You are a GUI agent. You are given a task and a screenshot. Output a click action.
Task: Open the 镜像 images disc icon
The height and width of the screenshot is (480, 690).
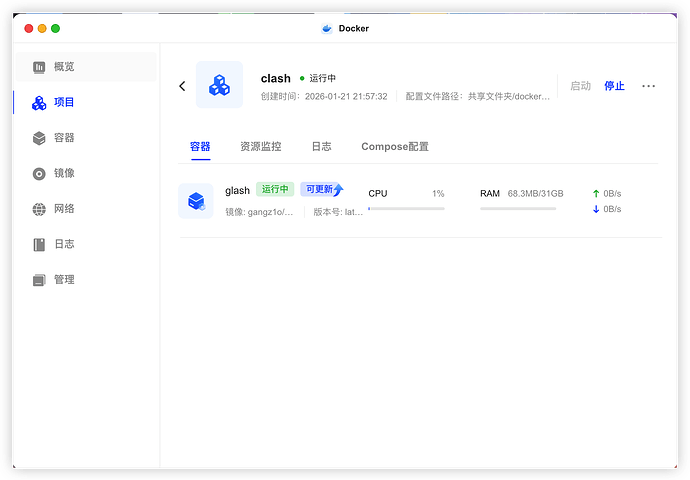pyautogui.click(x=39, y=174)
